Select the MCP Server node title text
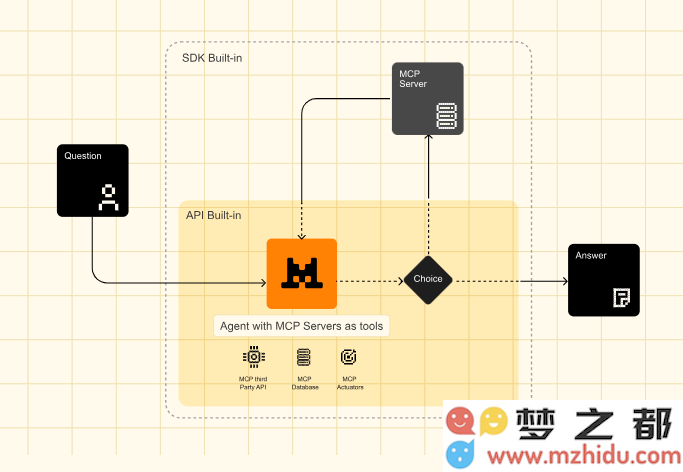The width and height of the screenshot is (683, 472). (x=413, y=79)
